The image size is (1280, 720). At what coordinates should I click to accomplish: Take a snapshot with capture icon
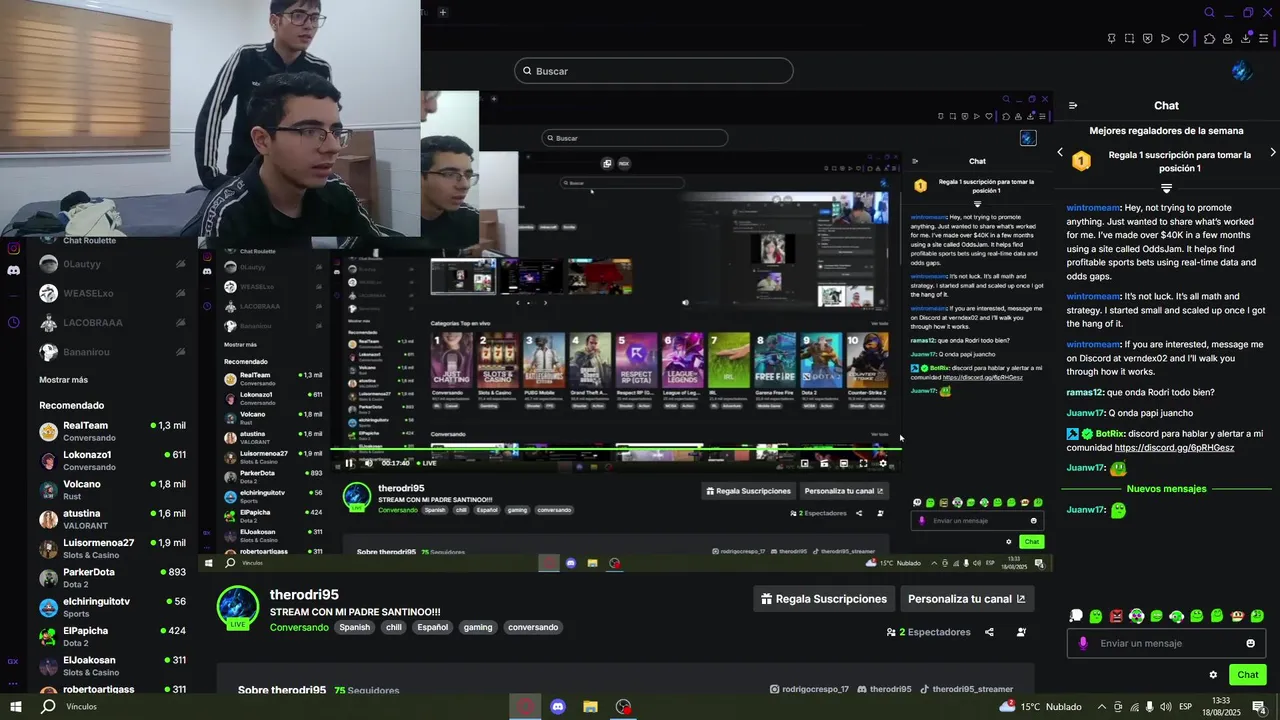[x=1129, y=39]
